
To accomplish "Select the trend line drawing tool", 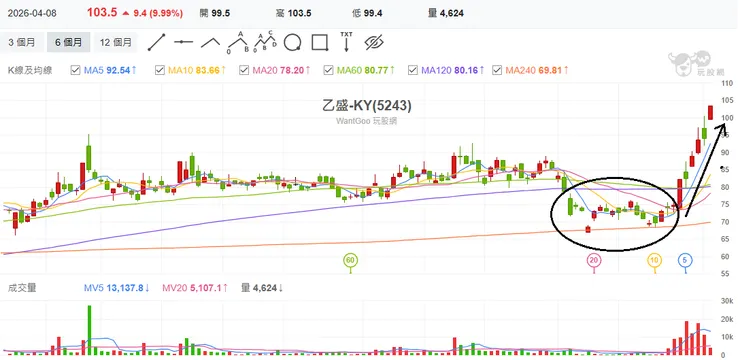I will (x=156, y=42).
